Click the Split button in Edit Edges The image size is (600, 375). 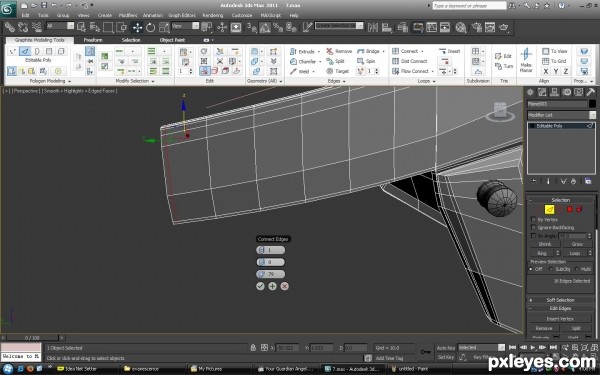click(x=576, y=328)
